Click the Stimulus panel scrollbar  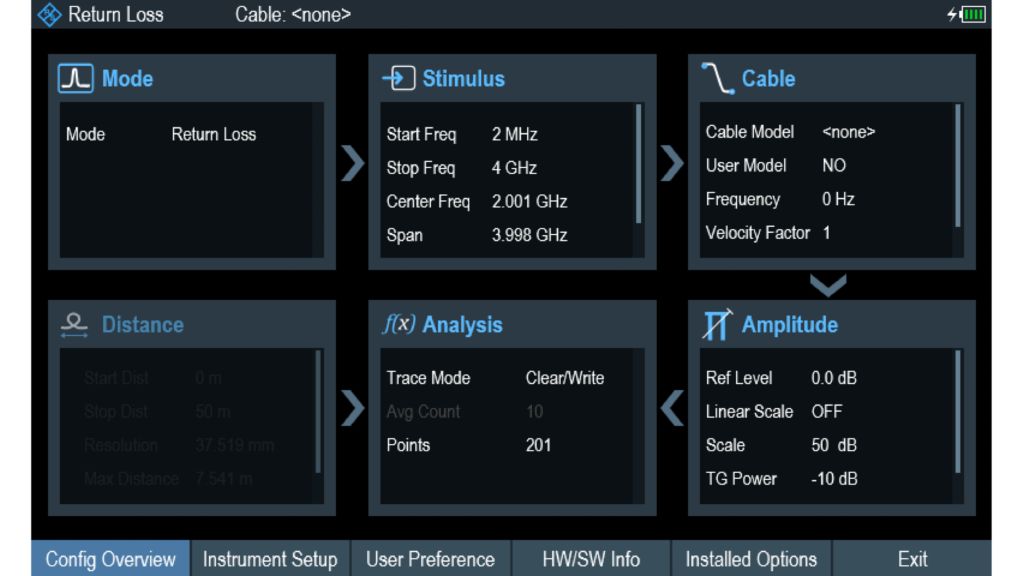coord(639,165)
